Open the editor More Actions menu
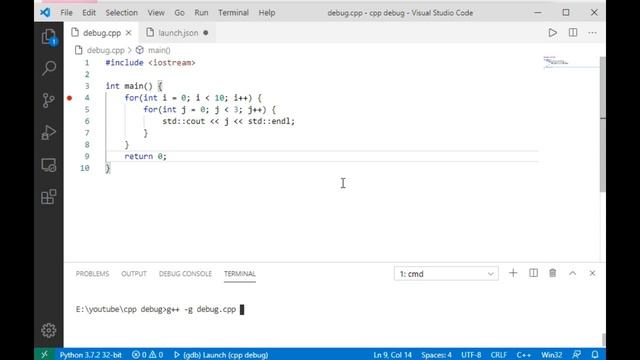This screenshot has width=640, height=360. (x=592, y=33)
